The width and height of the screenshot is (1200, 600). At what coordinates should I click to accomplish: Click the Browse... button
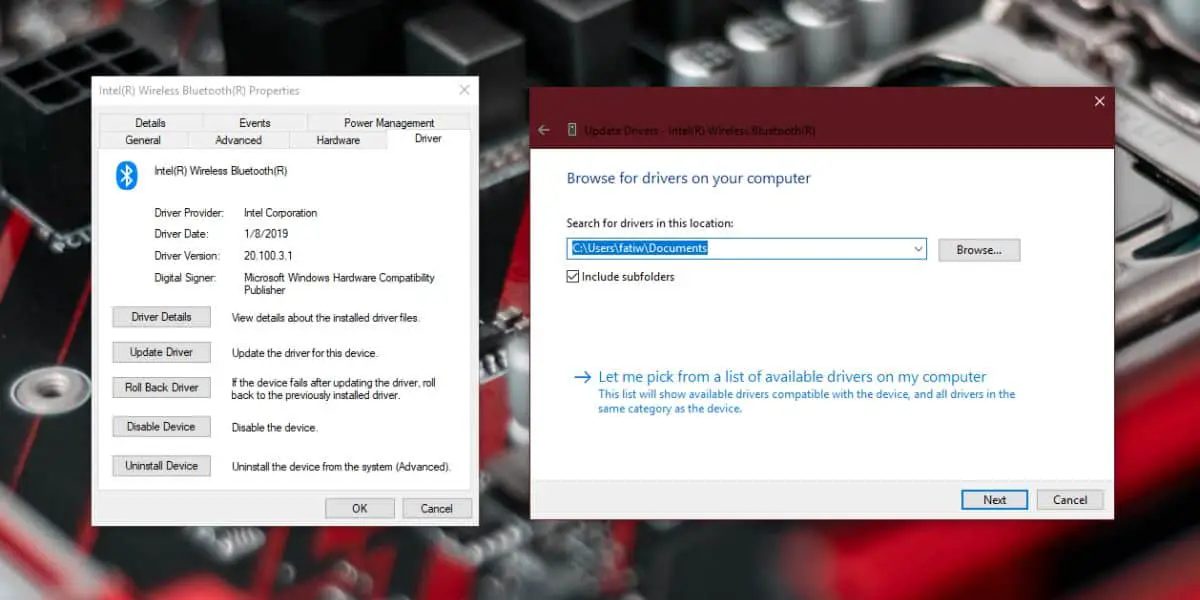click(979, 250)
